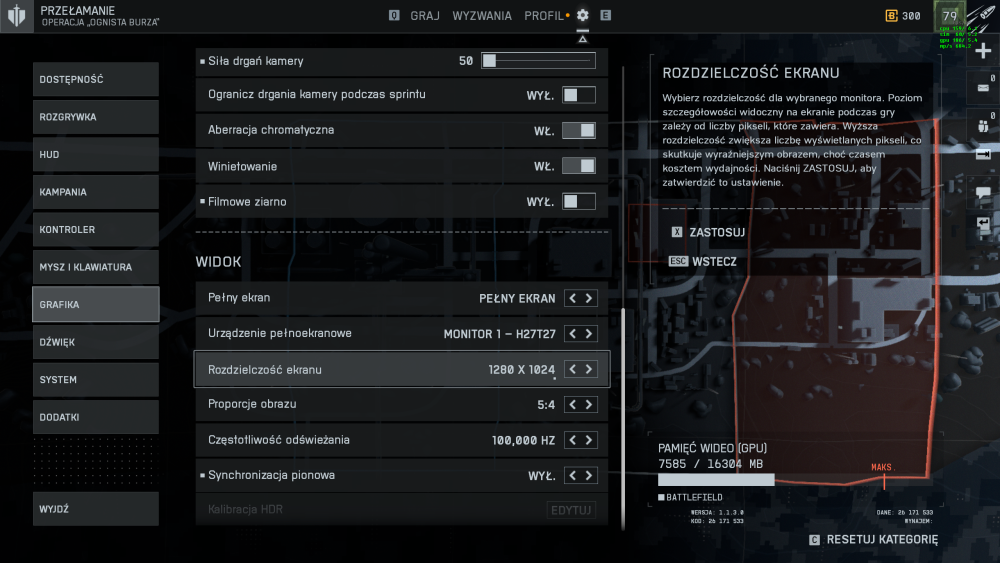The image size is (1000, 563).
Task: Click the rocket icon next to rank badge
Action: 982,16
